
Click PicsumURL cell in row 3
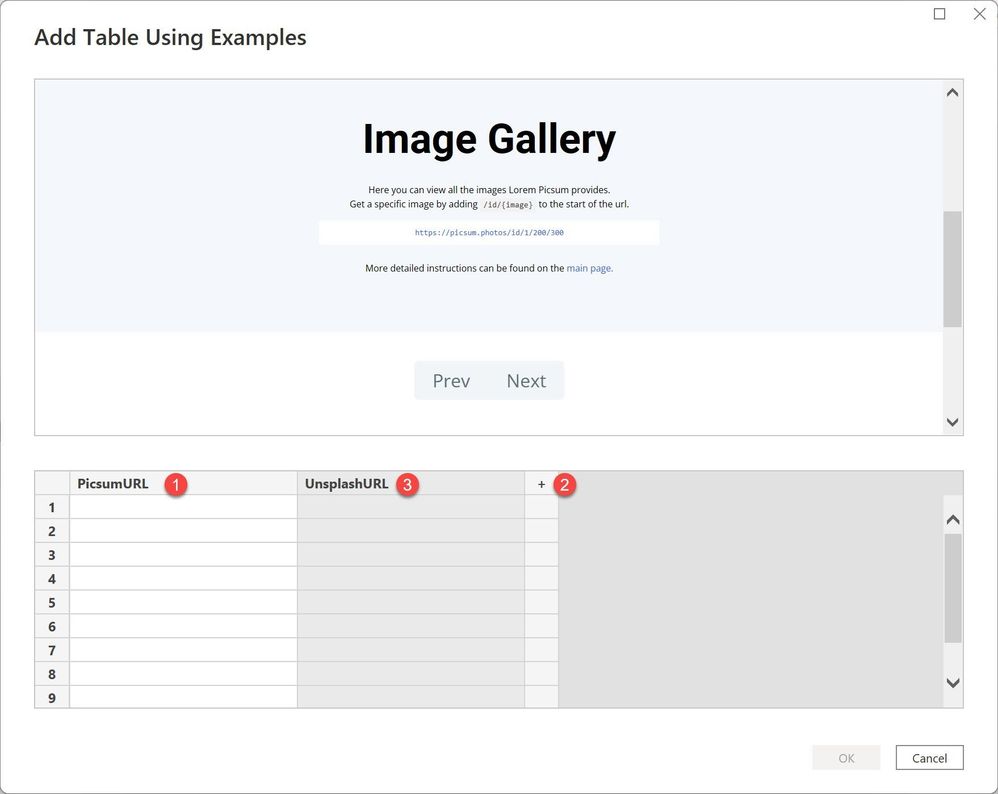[x=183, y=555]
